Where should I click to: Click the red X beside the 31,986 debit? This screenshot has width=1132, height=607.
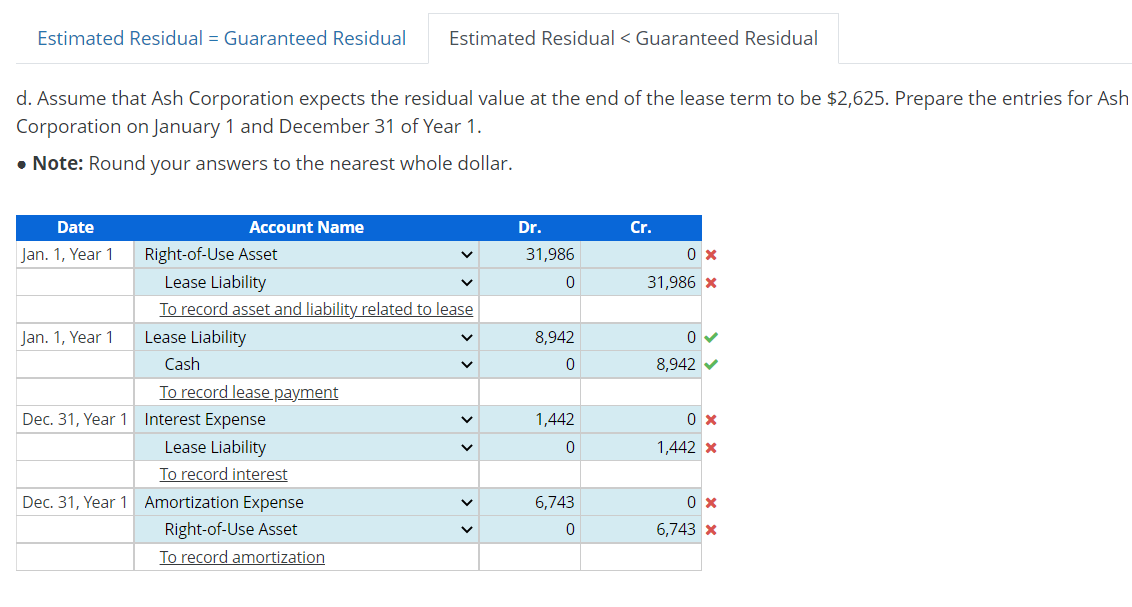(x=710, y=255)
